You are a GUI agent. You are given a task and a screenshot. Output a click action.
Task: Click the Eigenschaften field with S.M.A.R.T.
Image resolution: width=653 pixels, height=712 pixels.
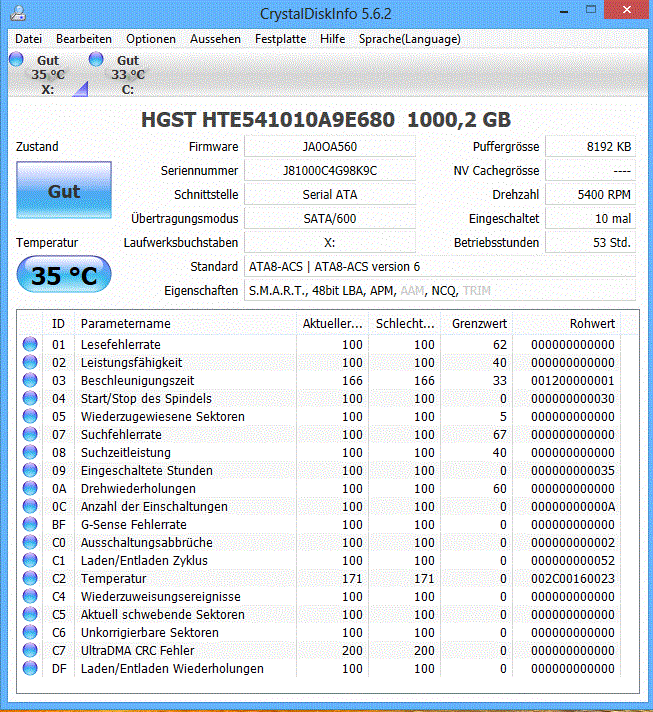point(440,291)
